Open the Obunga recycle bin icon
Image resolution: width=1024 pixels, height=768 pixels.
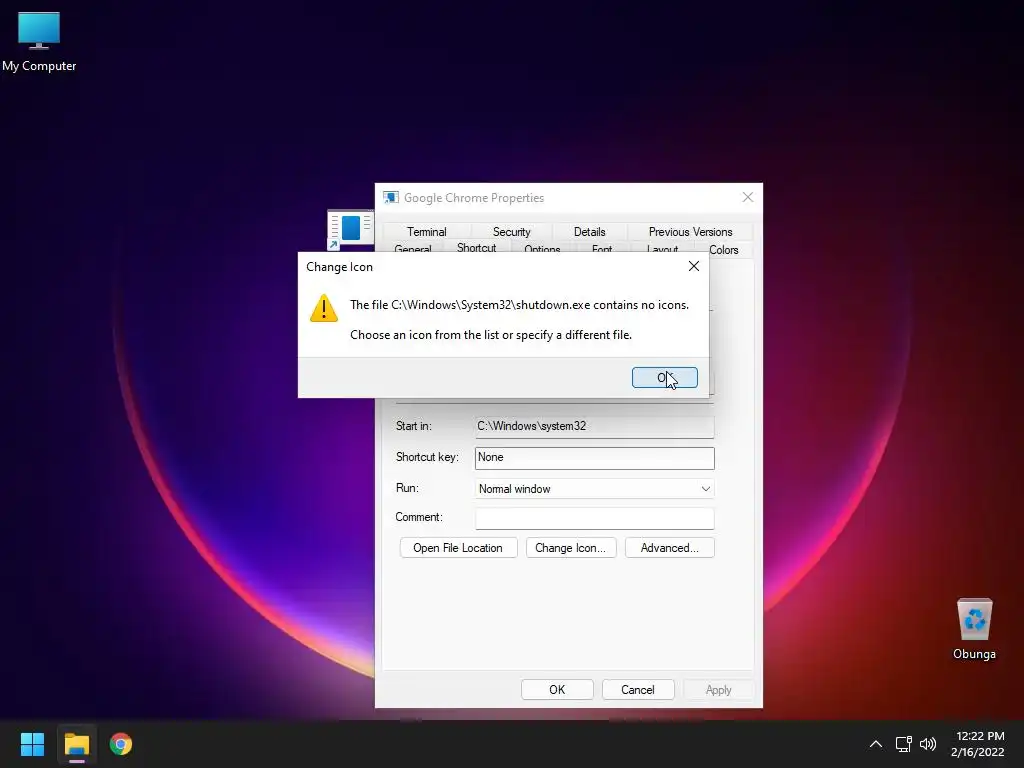[x=974, y=628]
